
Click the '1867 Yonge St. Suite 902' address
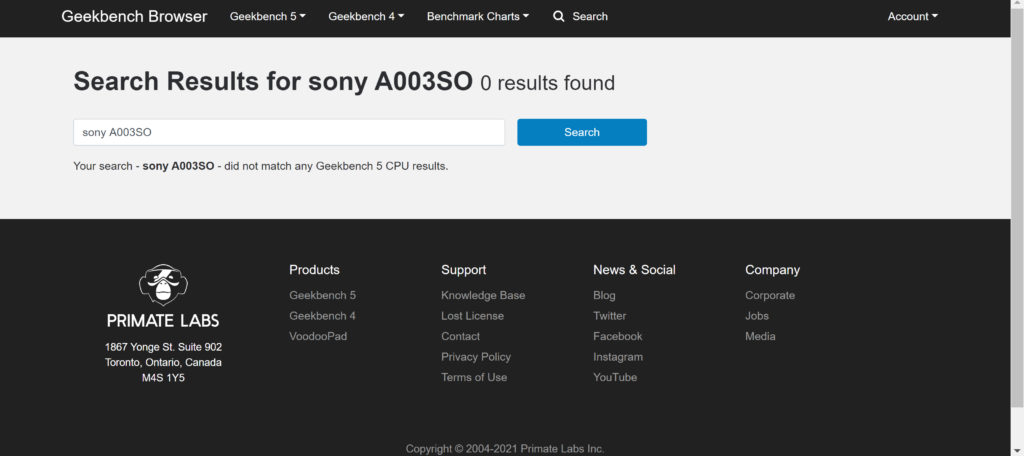(x=163, y=347)
